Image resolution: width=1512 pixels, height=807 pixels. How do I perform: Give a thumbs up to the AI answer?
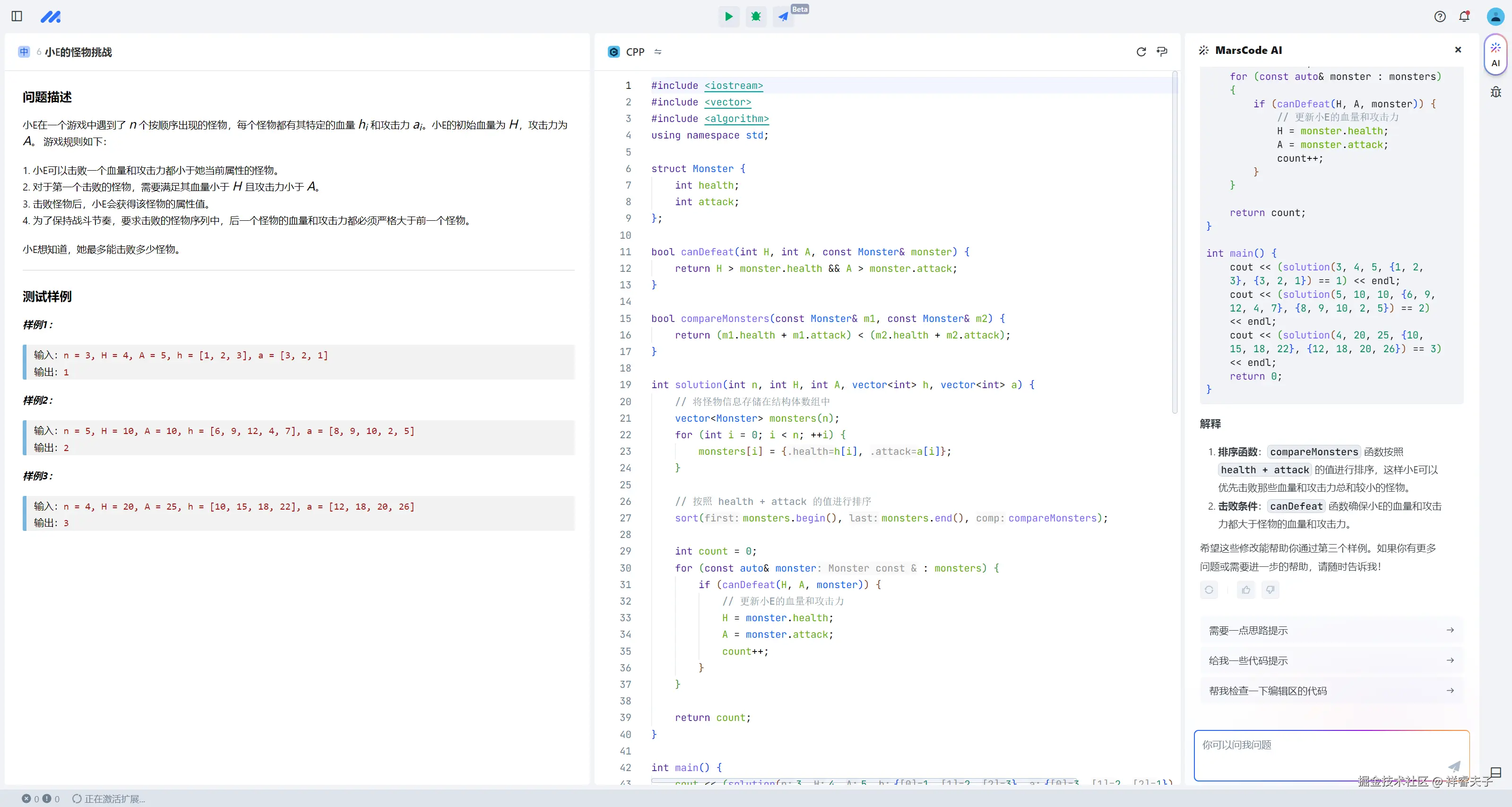pos(1246,590)
